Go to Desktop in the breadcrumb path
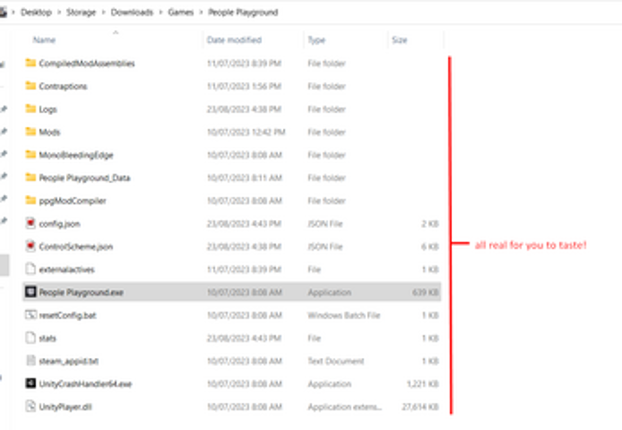 click(36, 12)
